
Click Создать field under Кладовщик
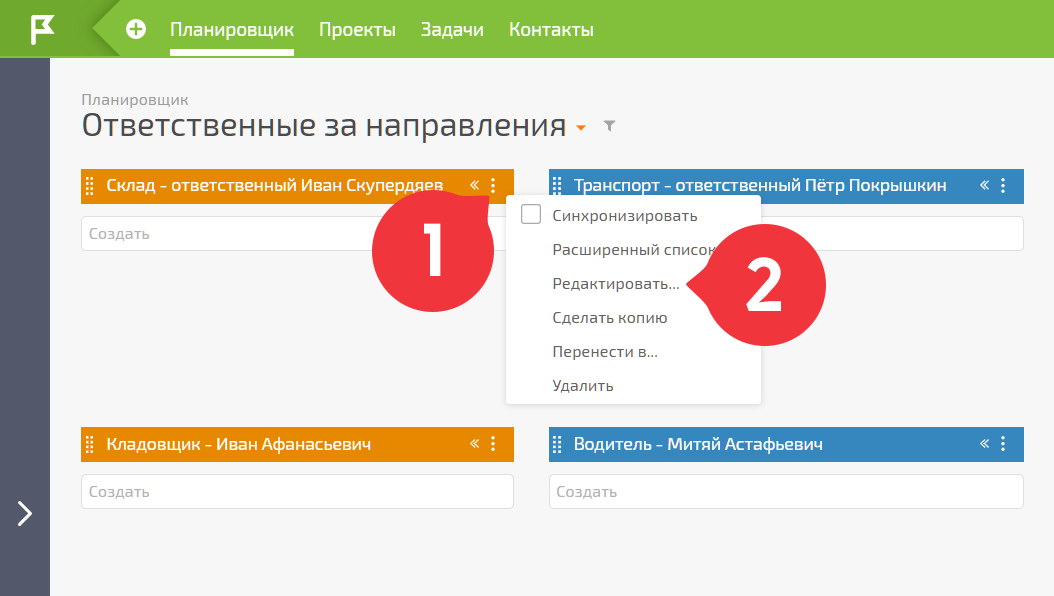[x=297, y=492]
